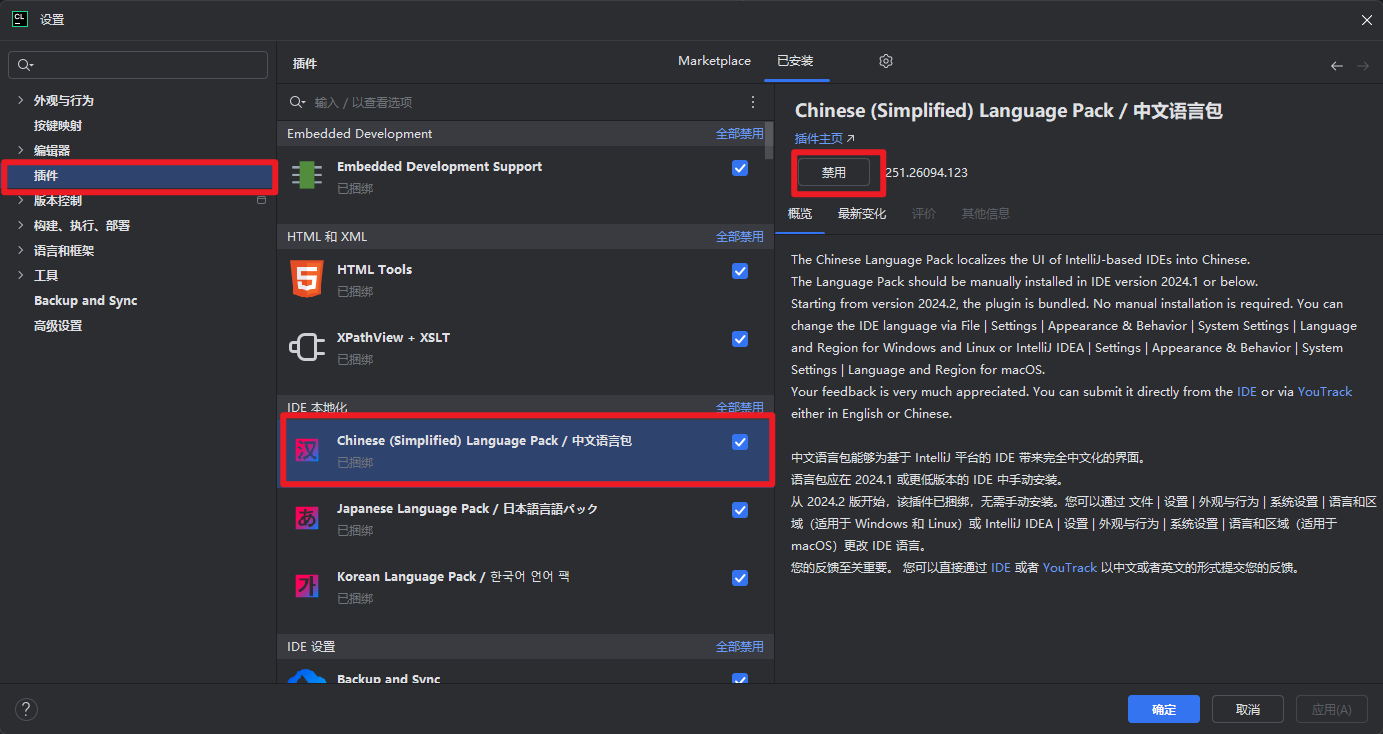Click the icon beside Version Control item
Viewport: 1383px width, 734px height.
click(x=261, y=200)
